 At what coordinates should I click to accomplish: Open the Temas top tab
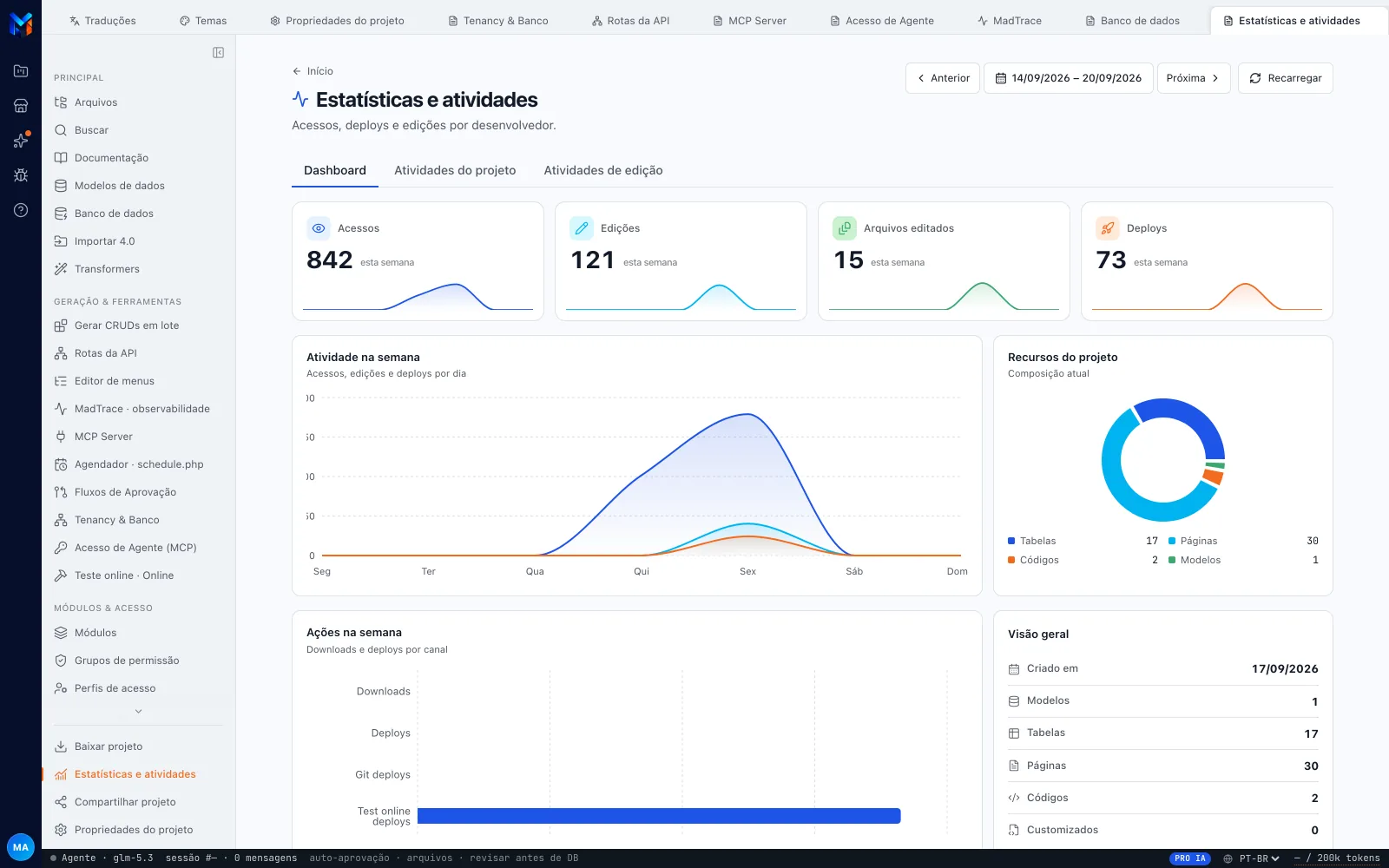pyautogui.click(x=203, y=21)
